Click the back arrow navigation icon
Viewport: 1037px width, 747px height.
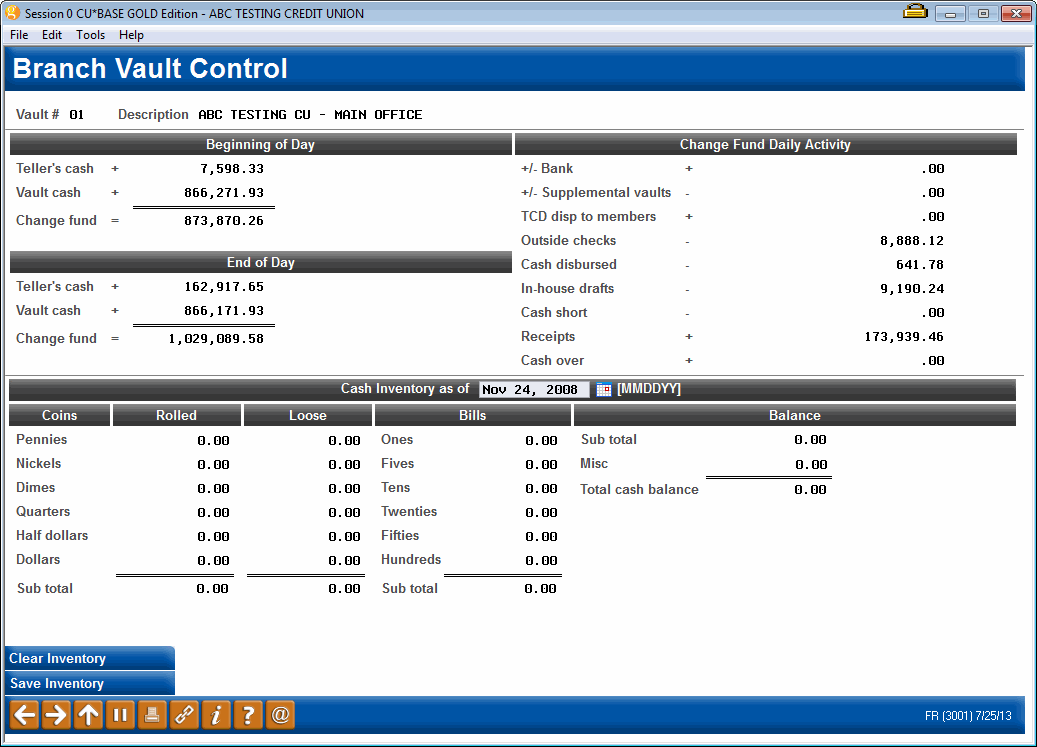23,714
